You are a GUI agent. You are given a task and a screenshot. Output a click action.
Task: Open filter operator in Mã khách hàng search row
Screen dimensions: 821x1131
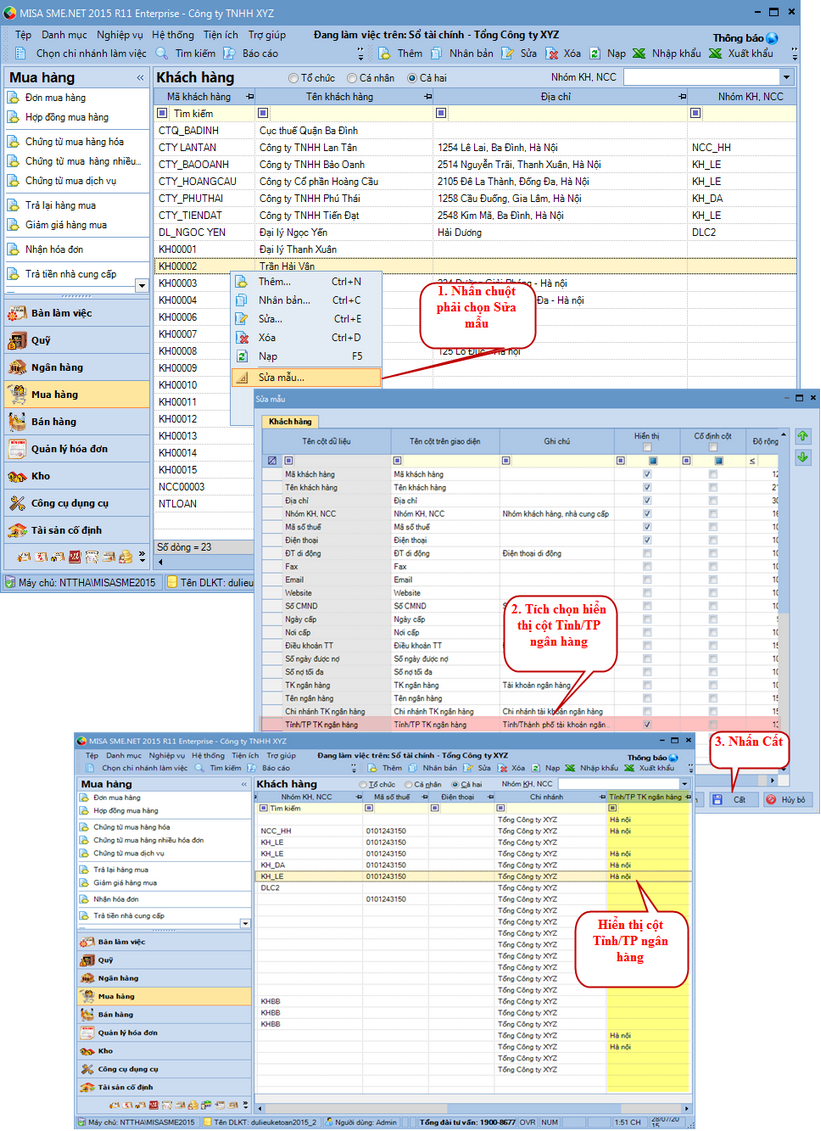tap(162, 113)
